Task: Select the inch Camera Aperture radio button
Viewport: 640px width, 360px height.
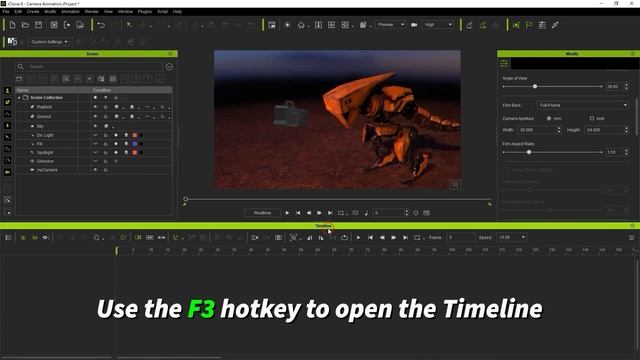Action: point(592,118)
